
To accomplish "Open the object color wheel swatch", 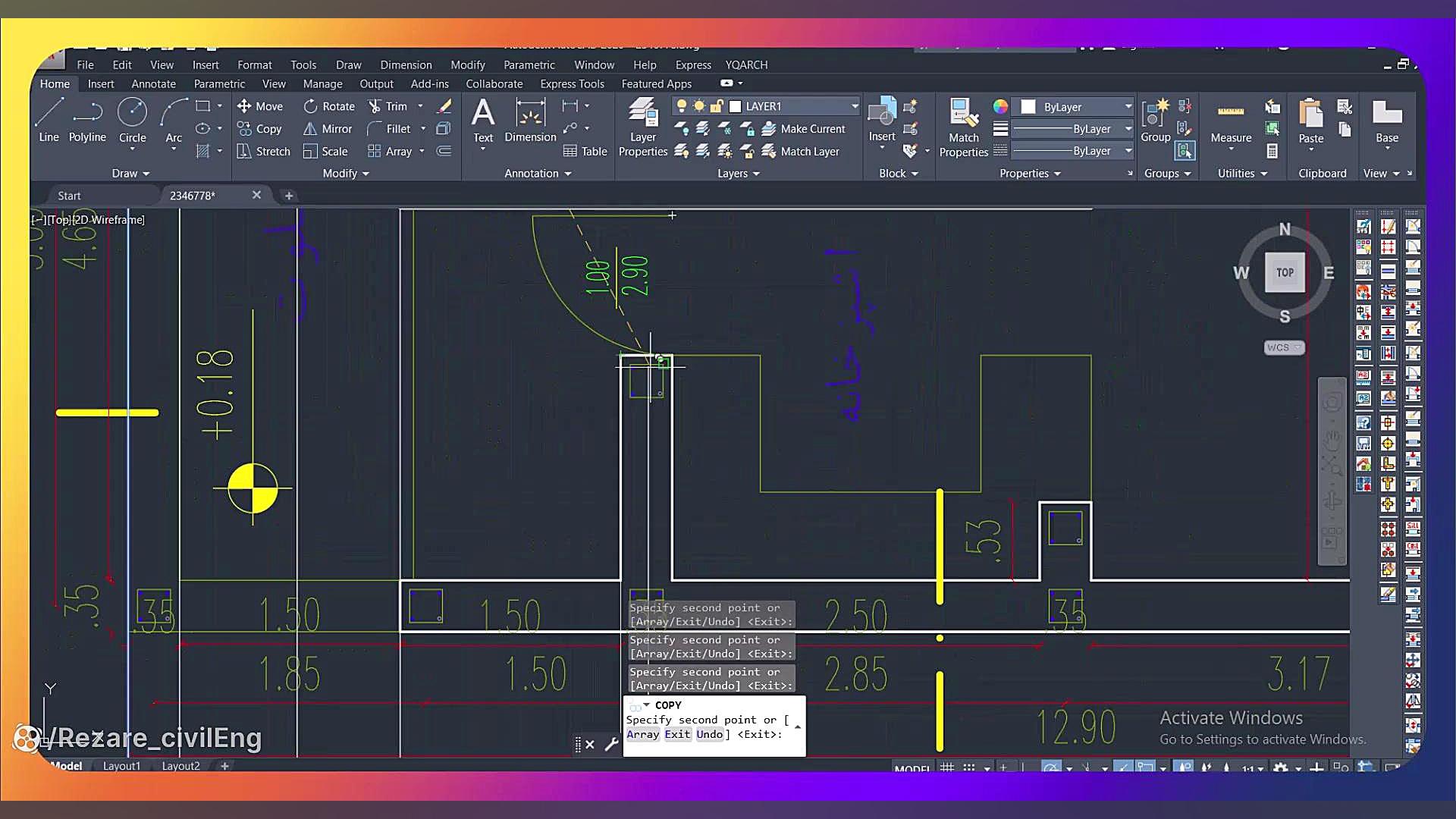I will tap(1000, 106).
